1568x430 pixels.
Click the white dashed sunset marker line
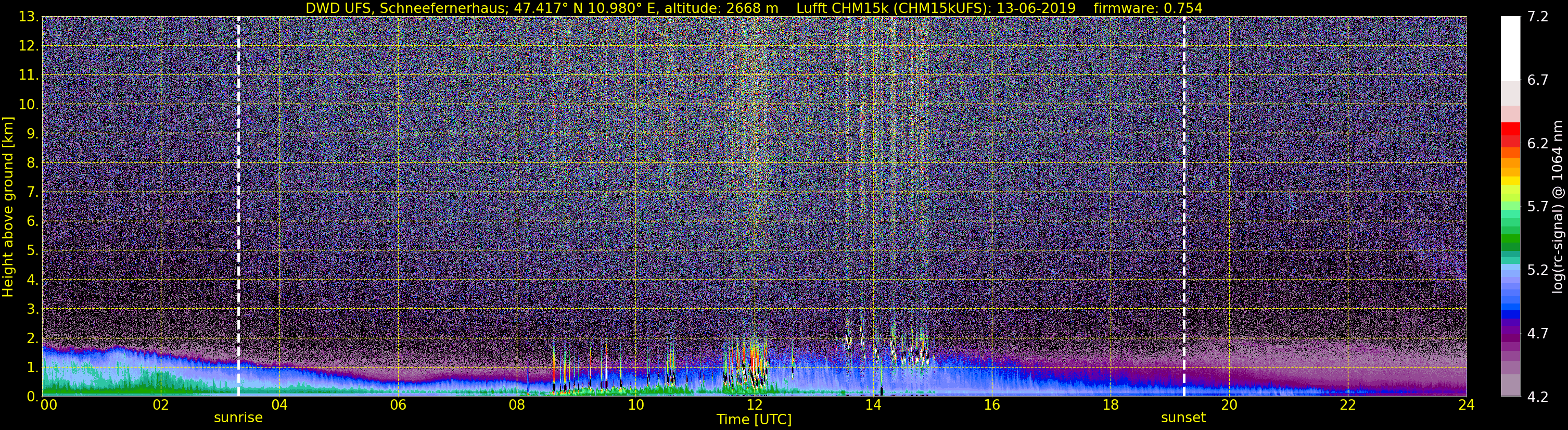pyautogui.click(x=1184, y=206)
